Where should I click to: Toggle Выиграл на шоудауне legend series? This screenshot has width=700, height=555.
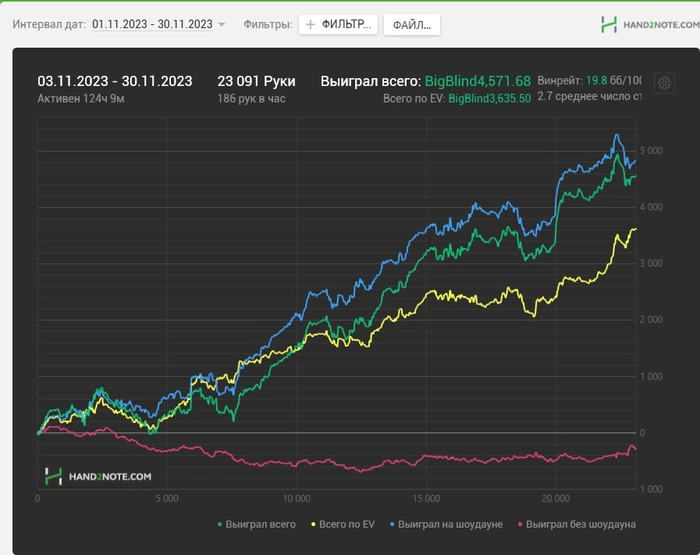pos(446,524)
